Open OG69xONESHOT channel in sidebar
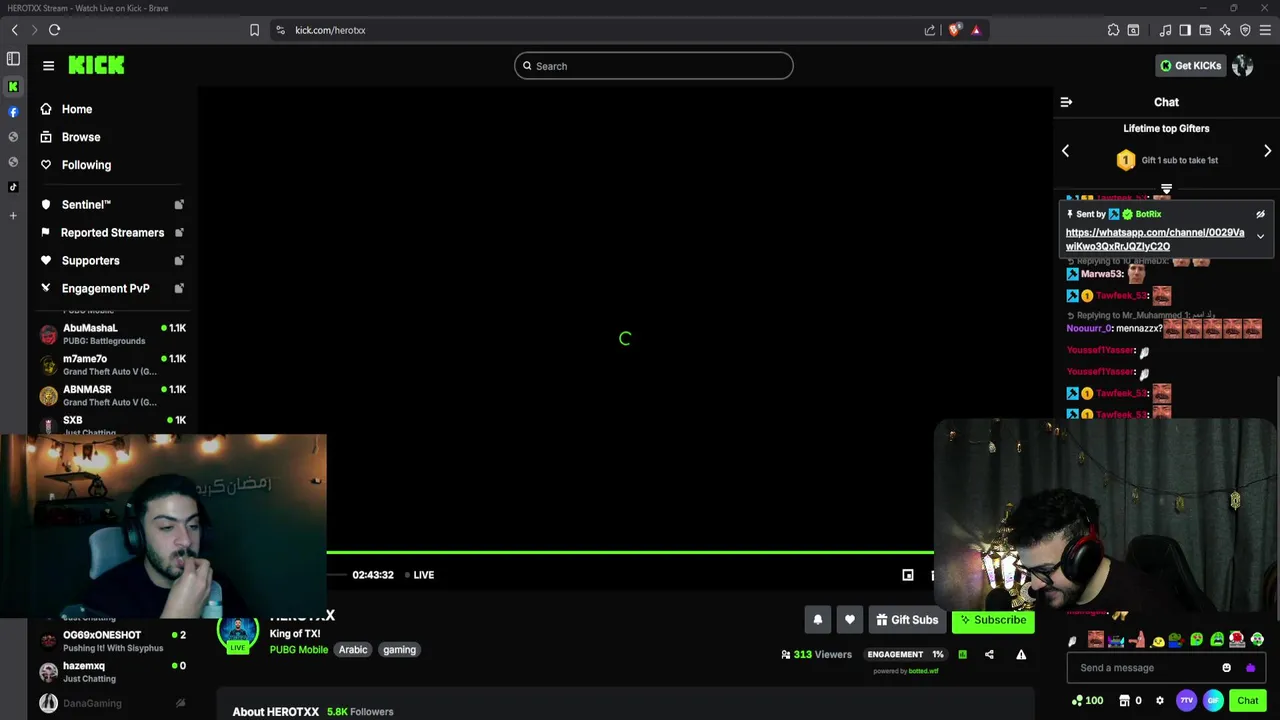Viewport: 1280px width, 720px height. [112, 641]
